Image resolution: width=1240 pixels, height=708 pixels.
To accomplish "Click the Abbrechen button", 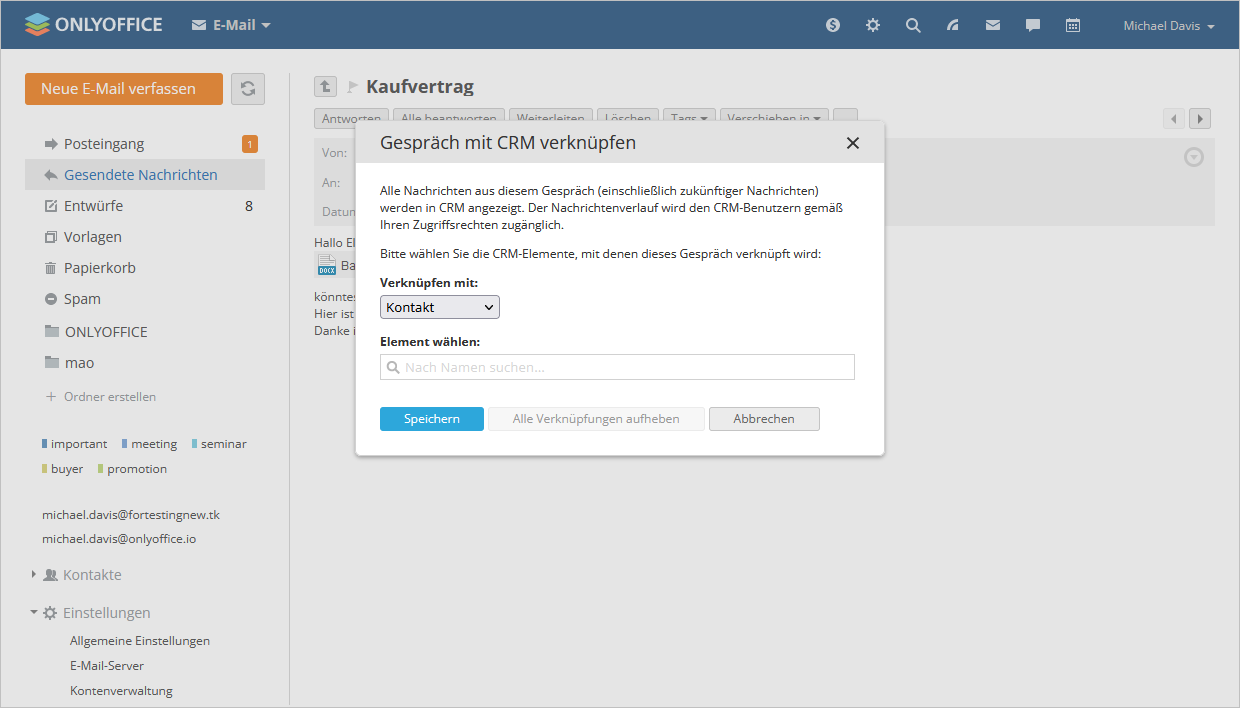I will pos(764,419).
